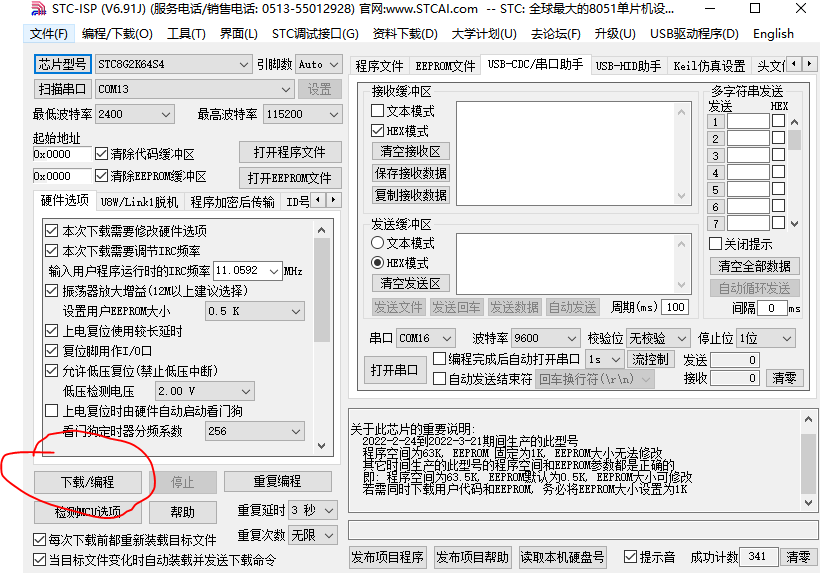The width and height of the screenshot is (820, 573).
Task: Click 扫描串口 button
Action: tap(62, 89)
